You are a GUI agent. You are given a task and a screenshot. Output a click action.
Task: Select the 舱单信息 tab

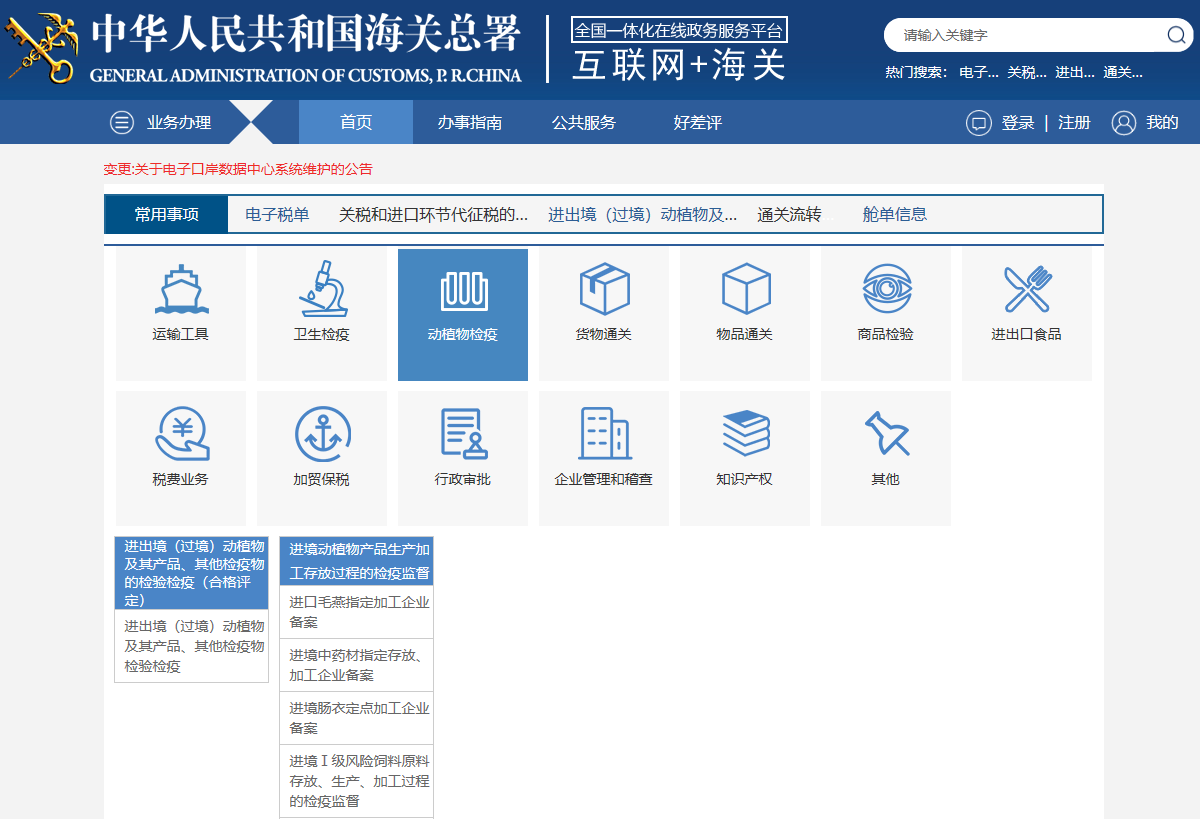[895, 214]
